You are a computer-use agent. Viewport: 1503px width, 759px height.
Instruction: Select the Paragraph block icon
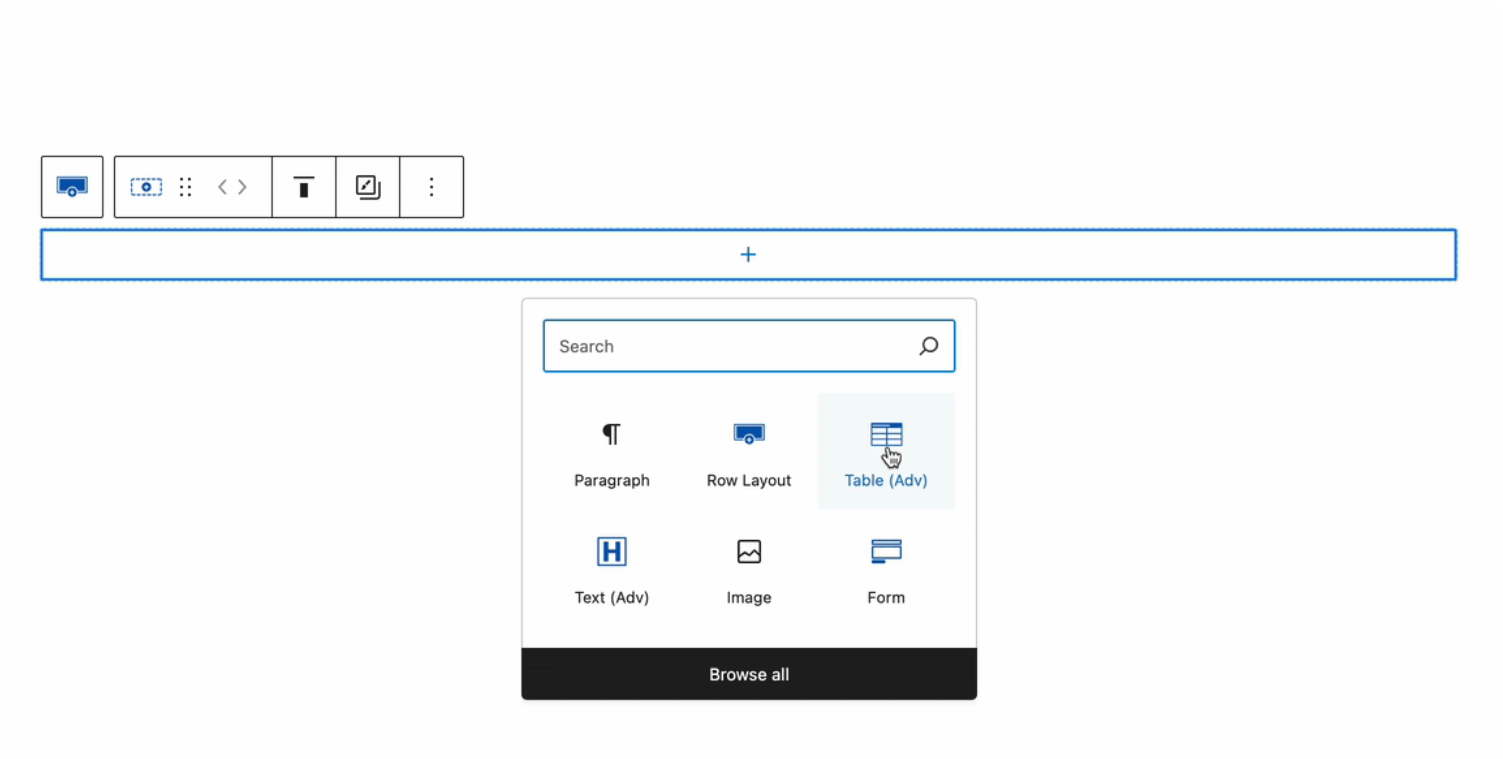click(x=611, y=434)
